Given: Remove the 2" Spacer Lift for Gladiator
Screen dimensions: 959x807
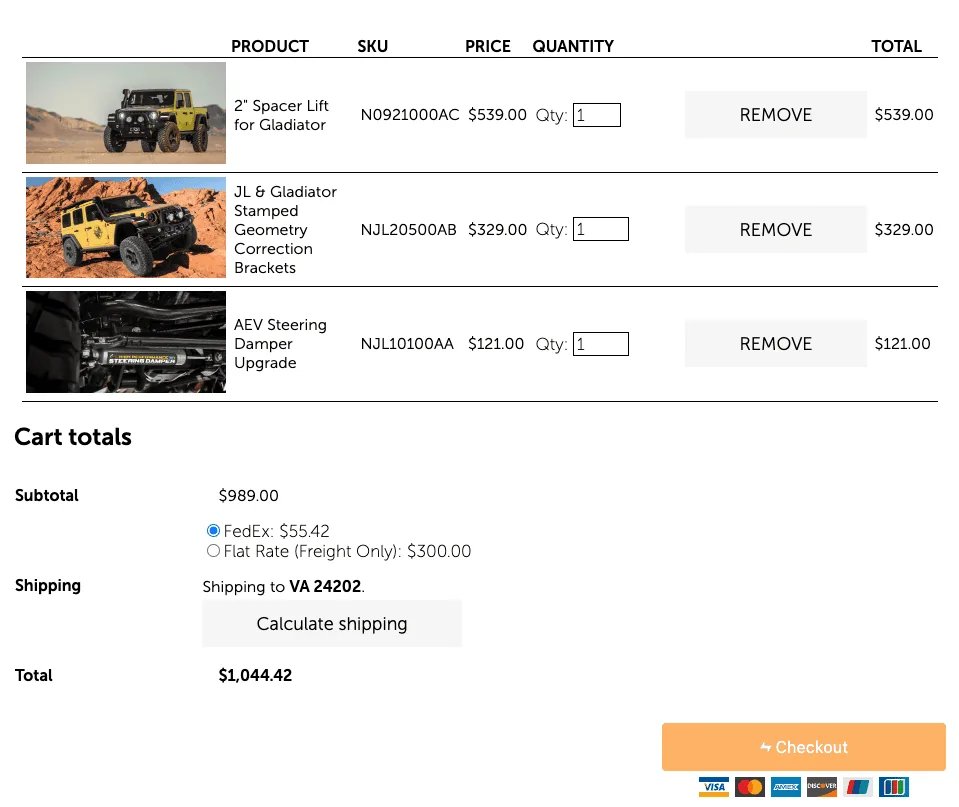Looking at the screenshot, I should [x=776, y=114].
